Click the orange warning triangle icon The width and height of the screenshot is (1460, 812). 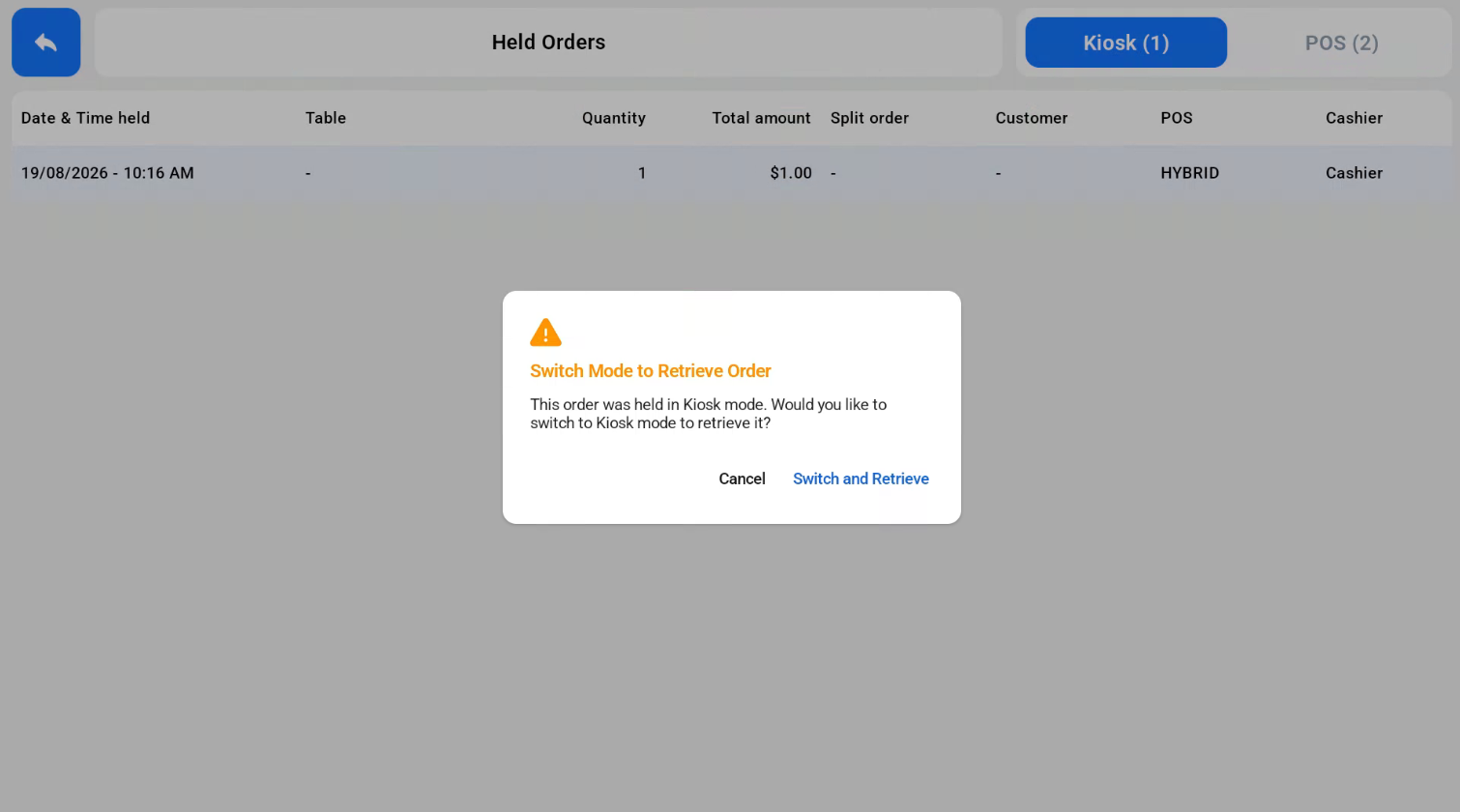click(x=545, y=333)
